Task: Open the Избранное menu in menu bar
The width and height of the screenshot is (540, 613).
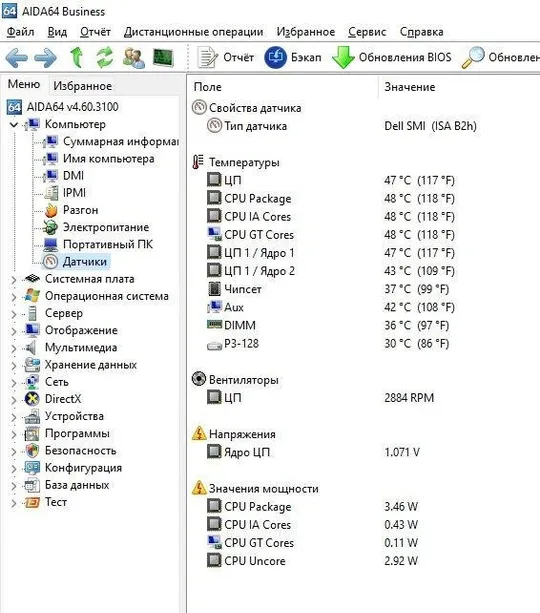Action: (x=306, y=32)
